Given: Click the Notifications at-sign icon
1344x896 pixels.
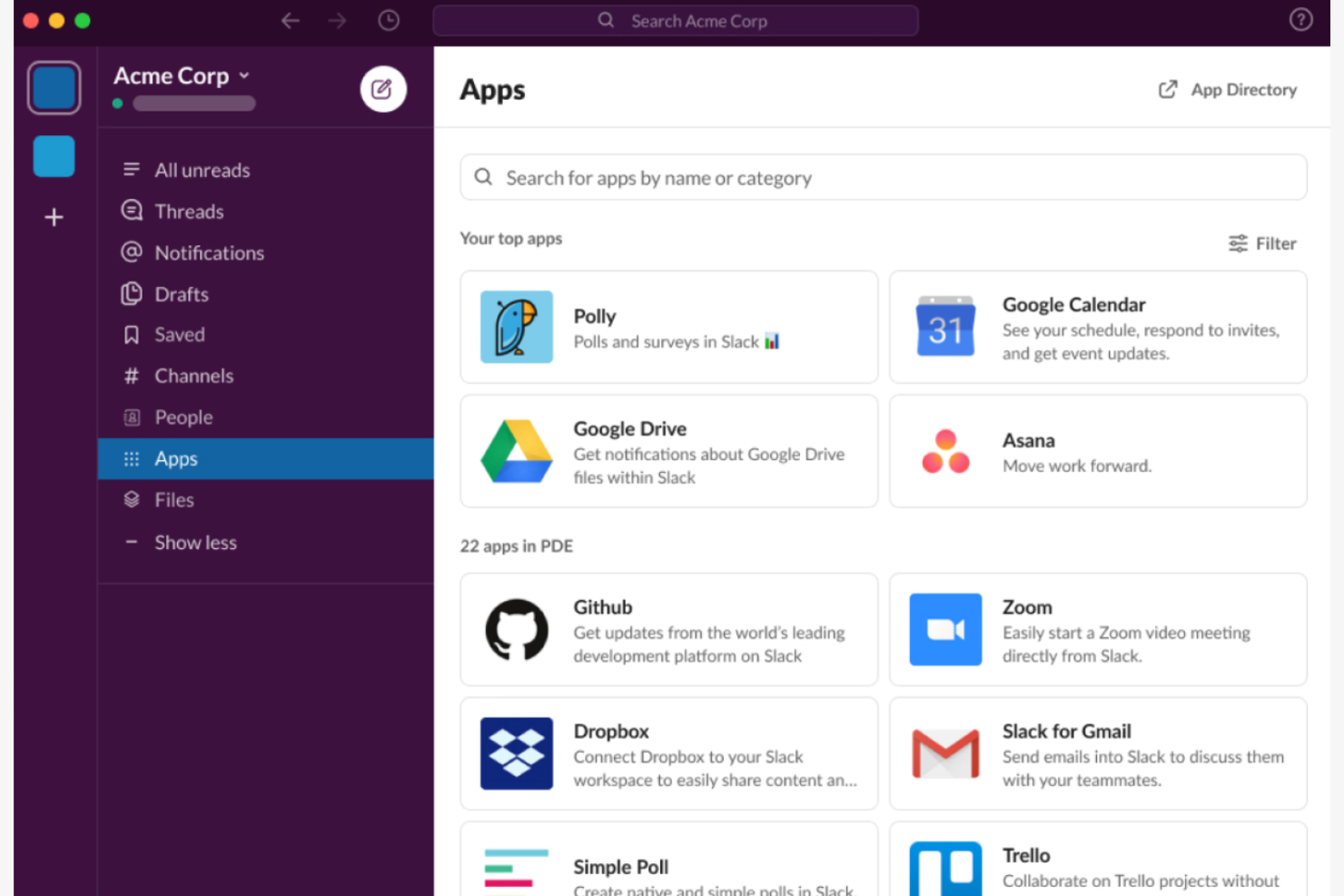Looking at the screenshot, I should (x=132, y=251).
